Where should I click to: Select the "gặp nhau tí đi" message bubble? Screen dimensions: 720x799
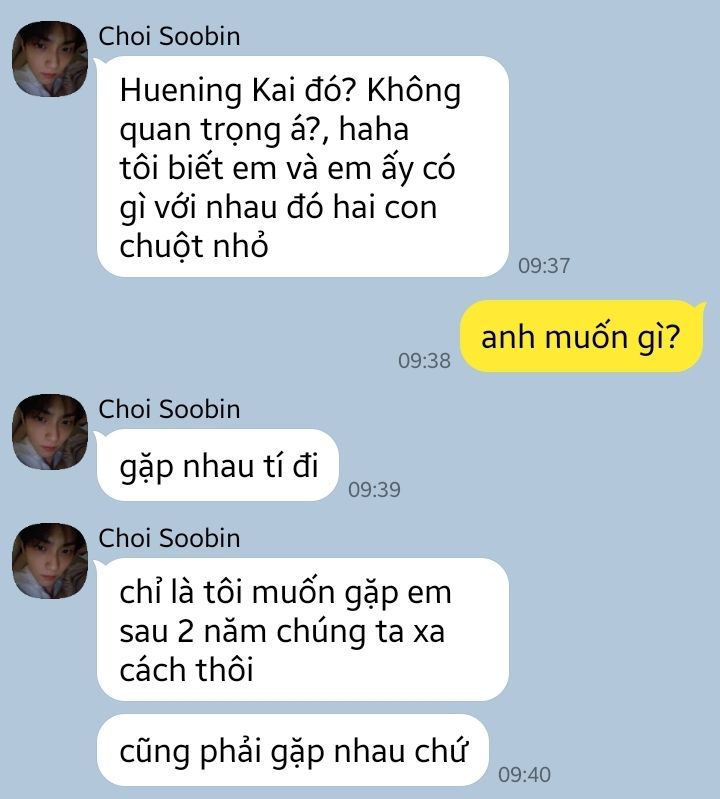(218, 465)
